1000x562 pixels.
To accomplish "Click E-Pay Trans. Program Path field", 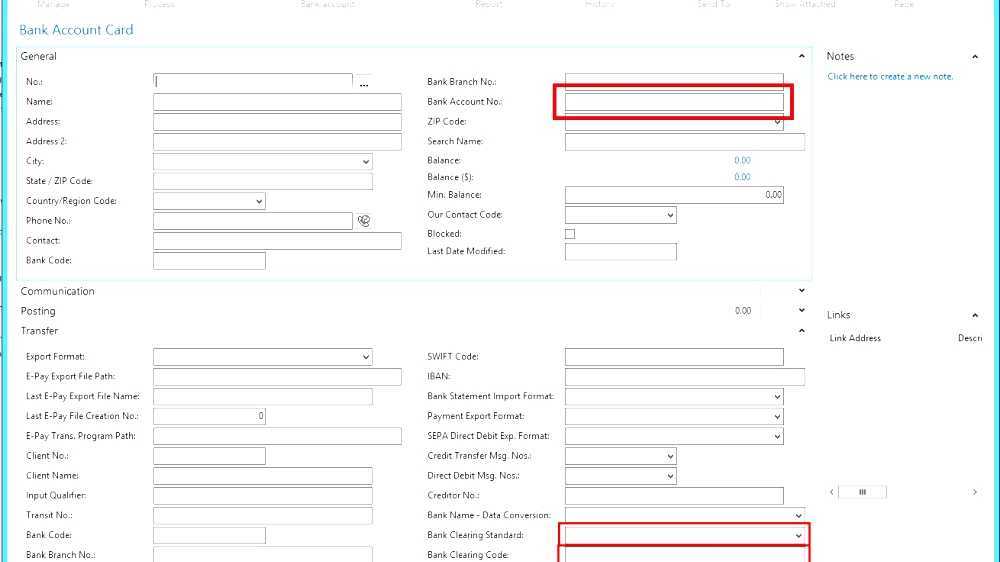I will point(277,436).
